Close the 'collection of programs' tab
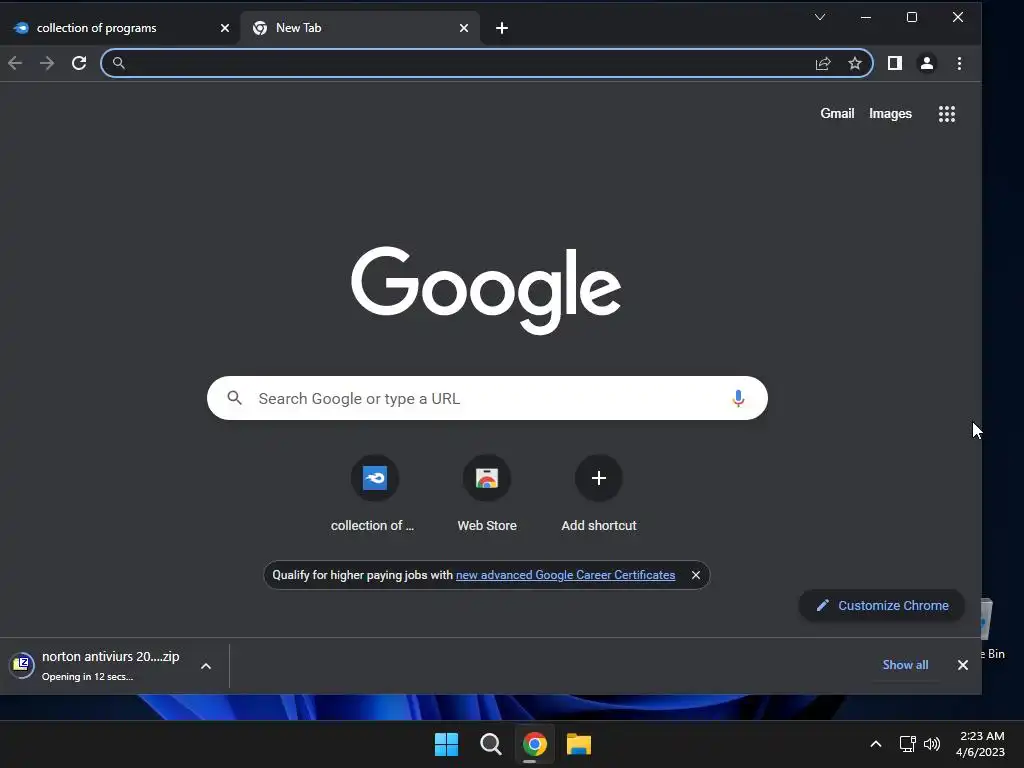 pyautogui.click(x=225, y=28)
